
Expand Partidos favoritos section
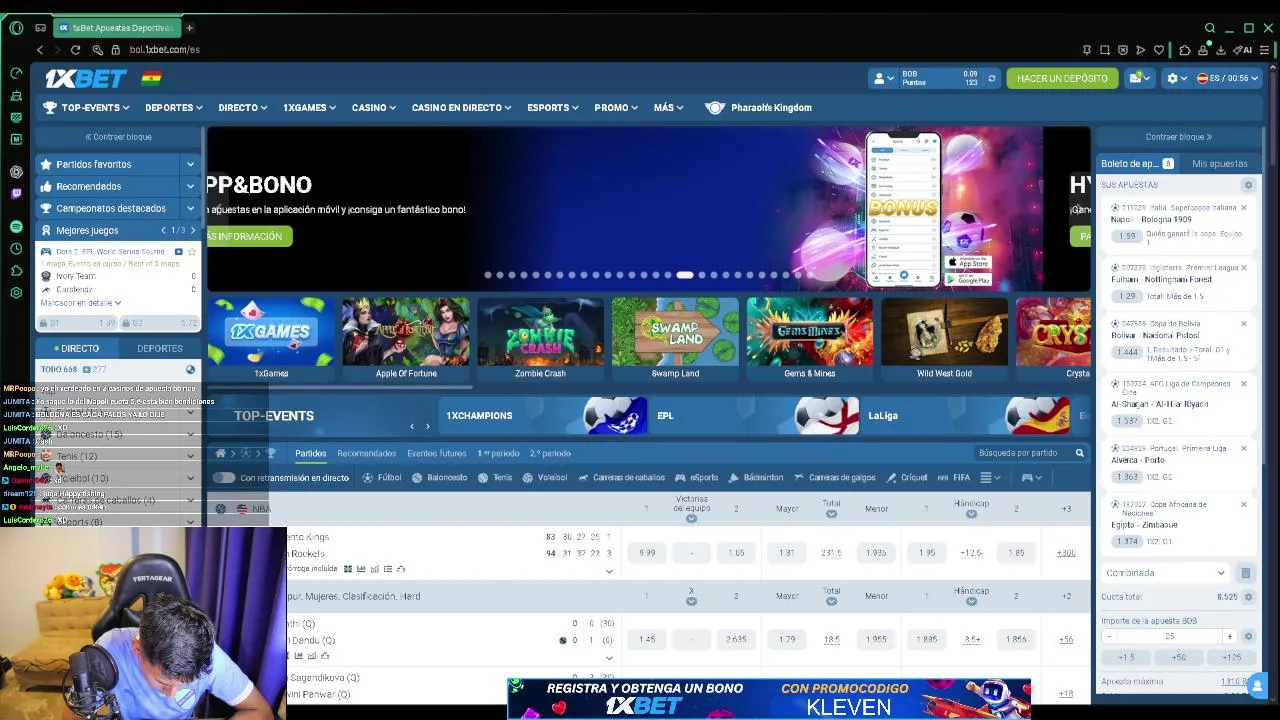tap(118, 164)
